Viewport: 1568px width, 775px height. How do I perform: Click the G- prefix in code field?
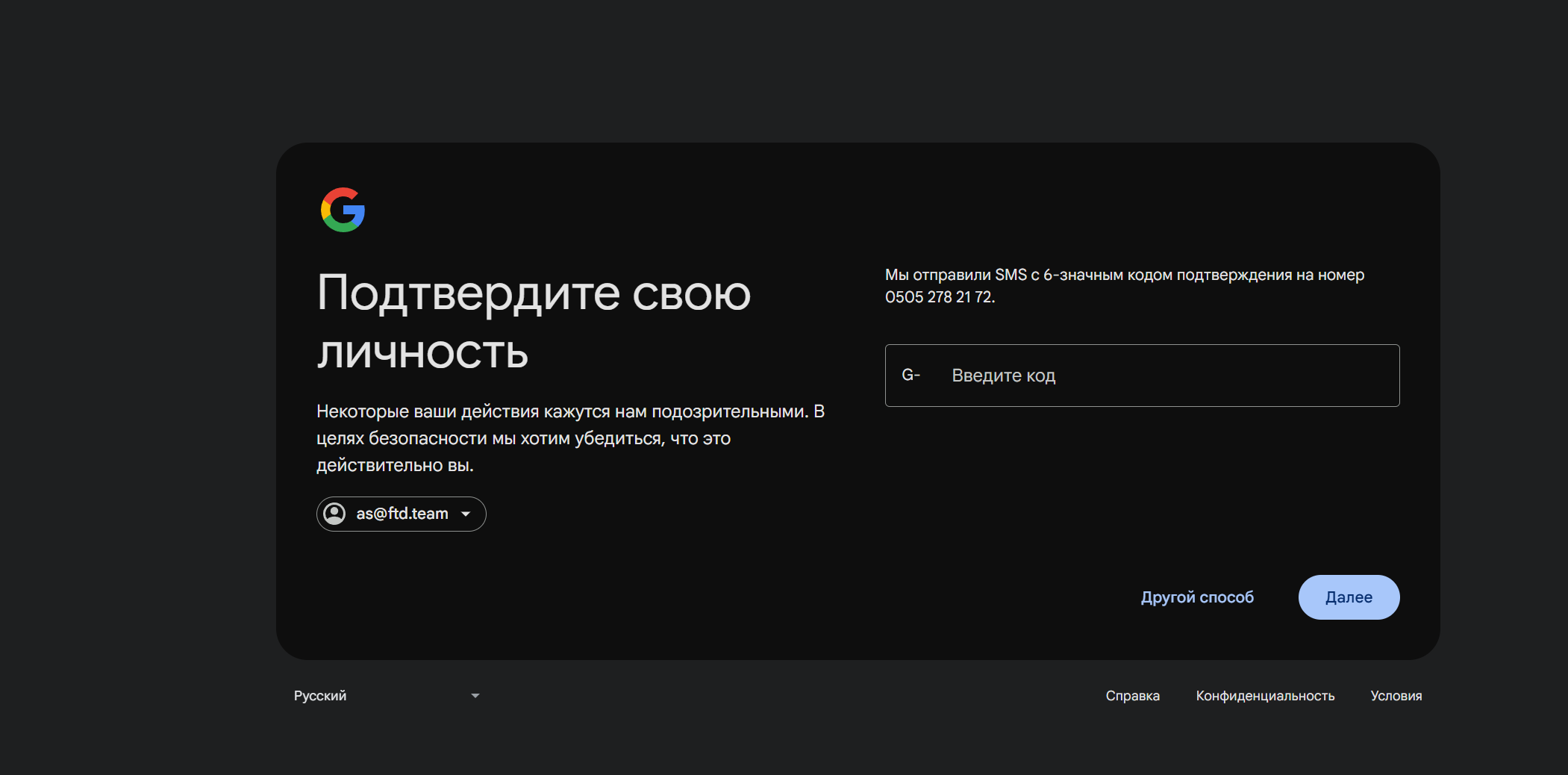coord(910,375)
